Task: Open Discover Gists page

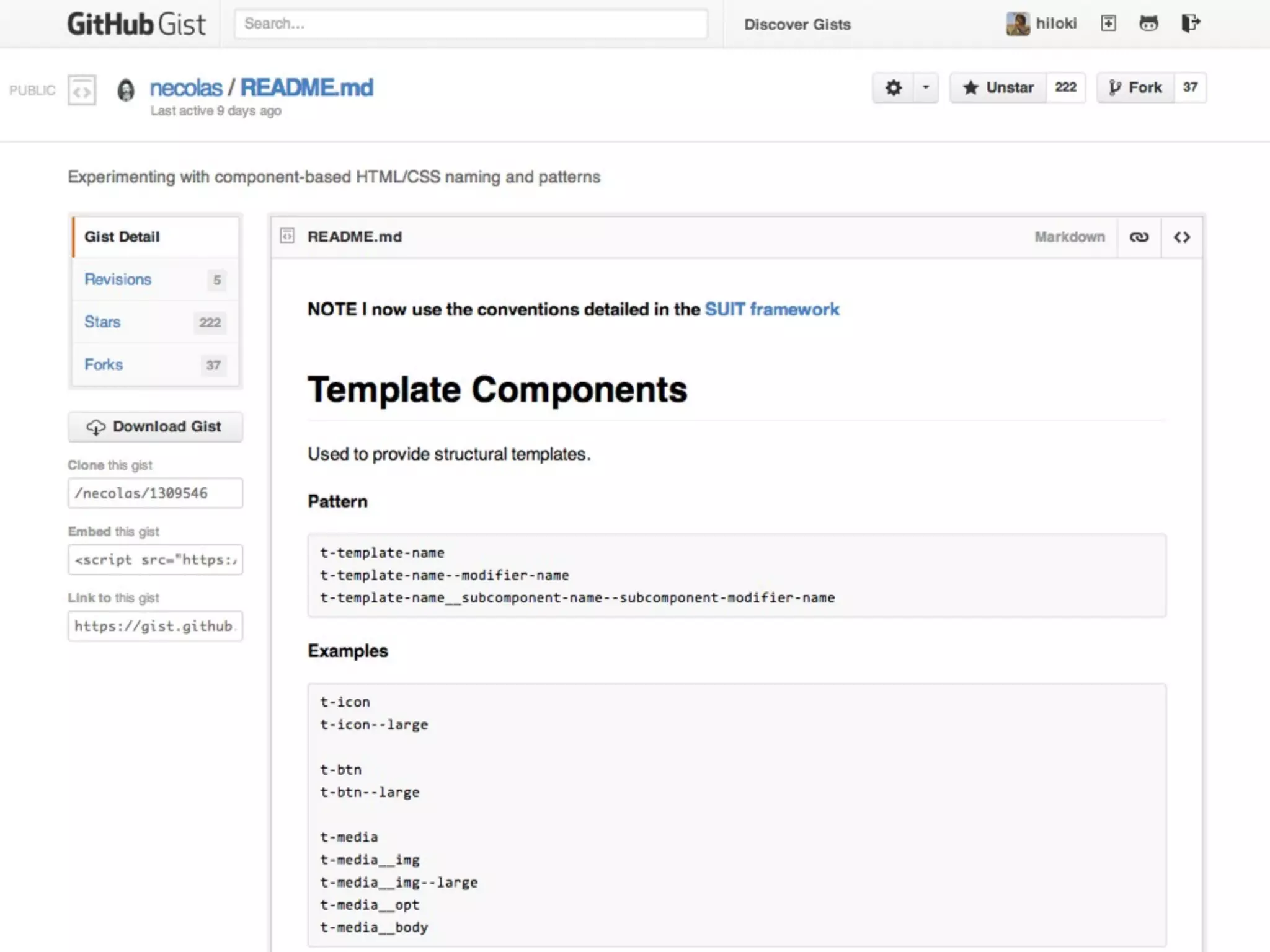Action: 797,24
